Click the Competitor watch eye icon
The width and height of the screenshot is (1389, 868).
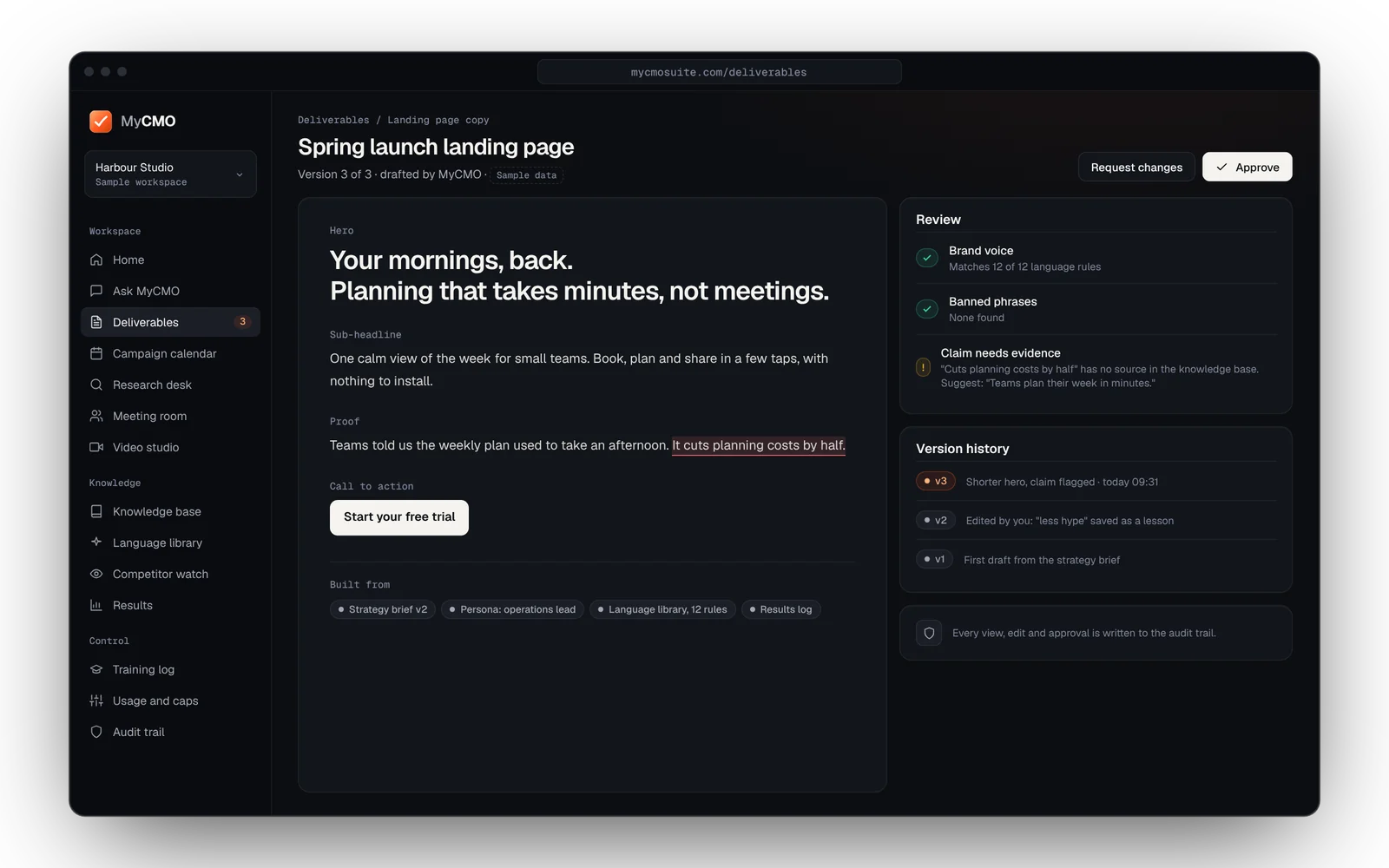coord(96,574)
